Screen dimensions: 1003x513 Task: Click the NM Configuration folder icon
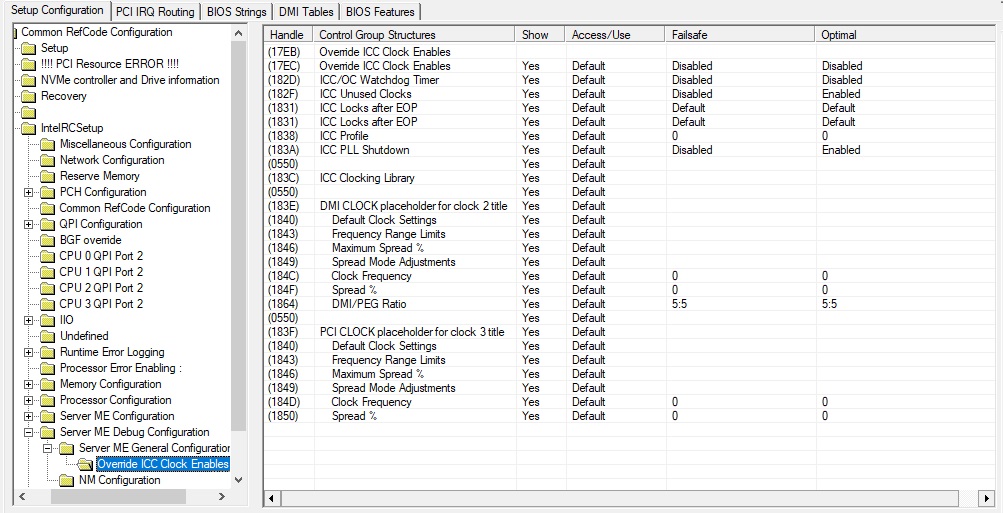(67, 480)
